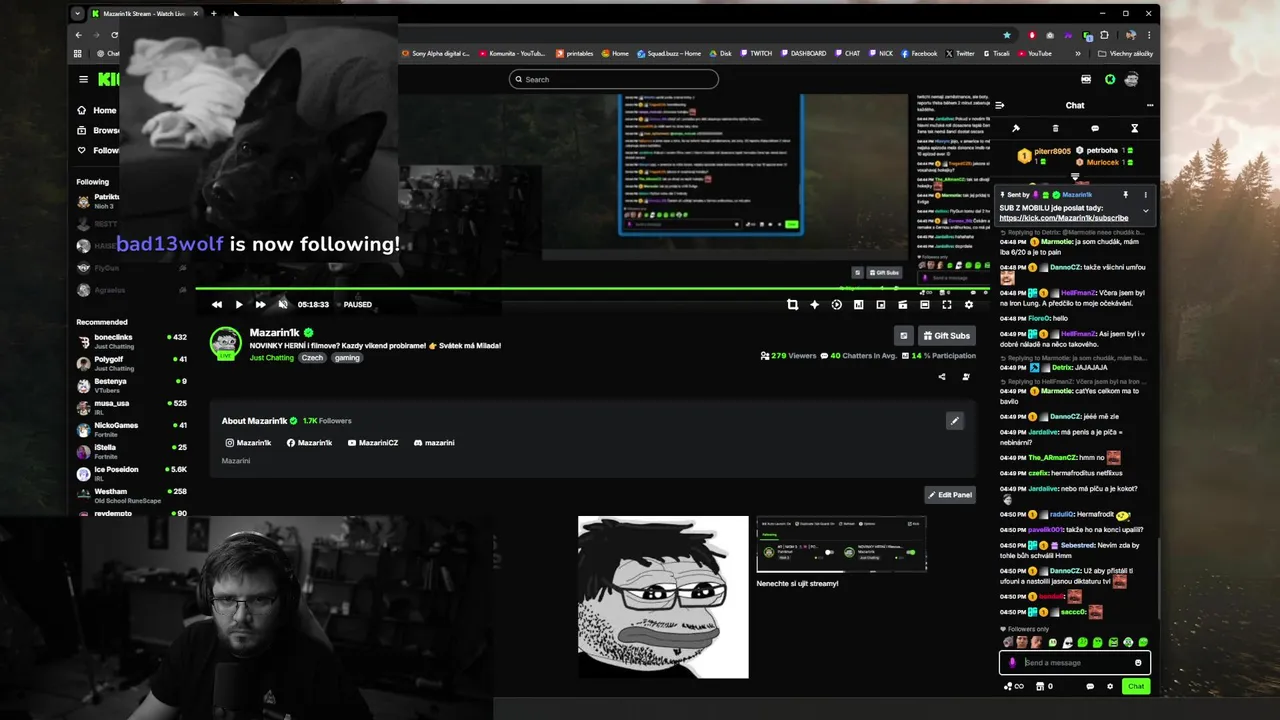Viewport: 1280px width, 720px height.
Task: Collapse the gift leaderboard arrow
Action: point(1075,177)
